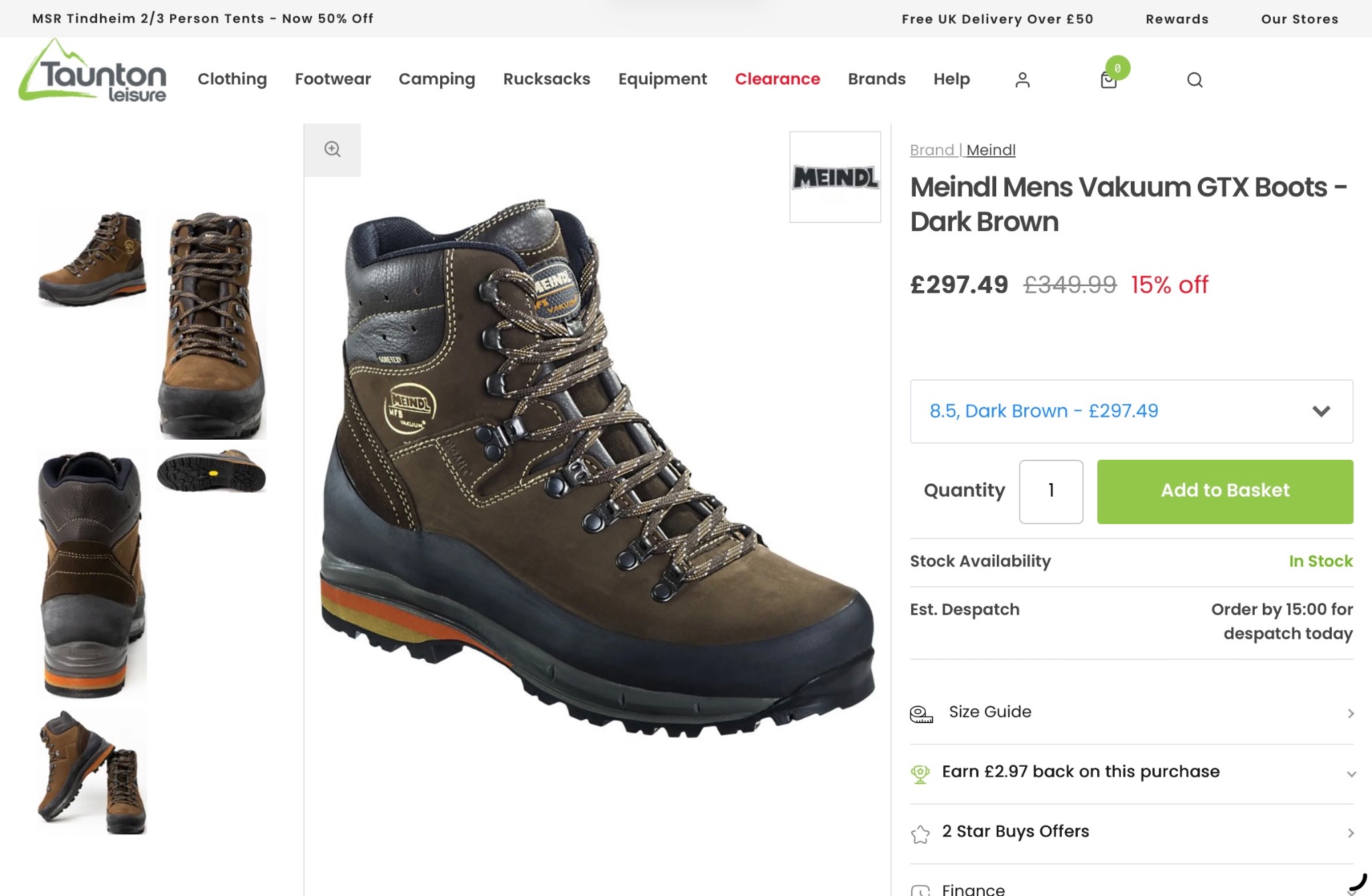Click the Size Guide tape measure icon

921,714
